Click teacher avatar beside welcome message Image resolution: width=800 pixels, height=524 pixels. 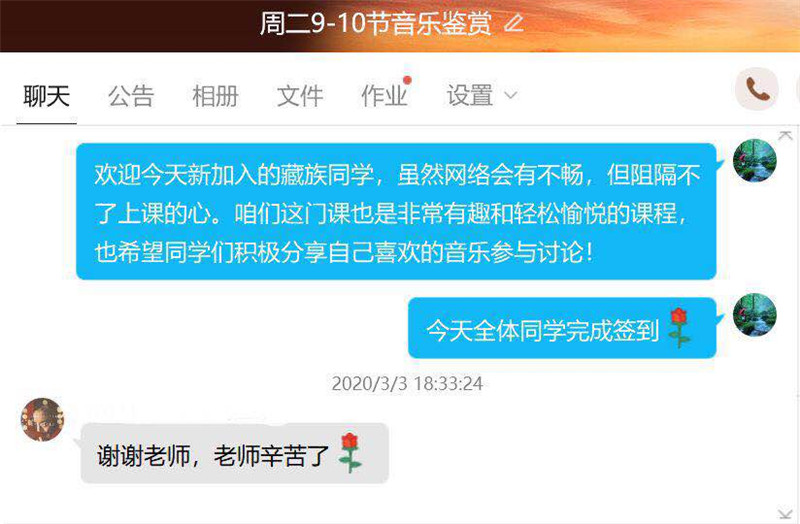(x=755, y=160)
